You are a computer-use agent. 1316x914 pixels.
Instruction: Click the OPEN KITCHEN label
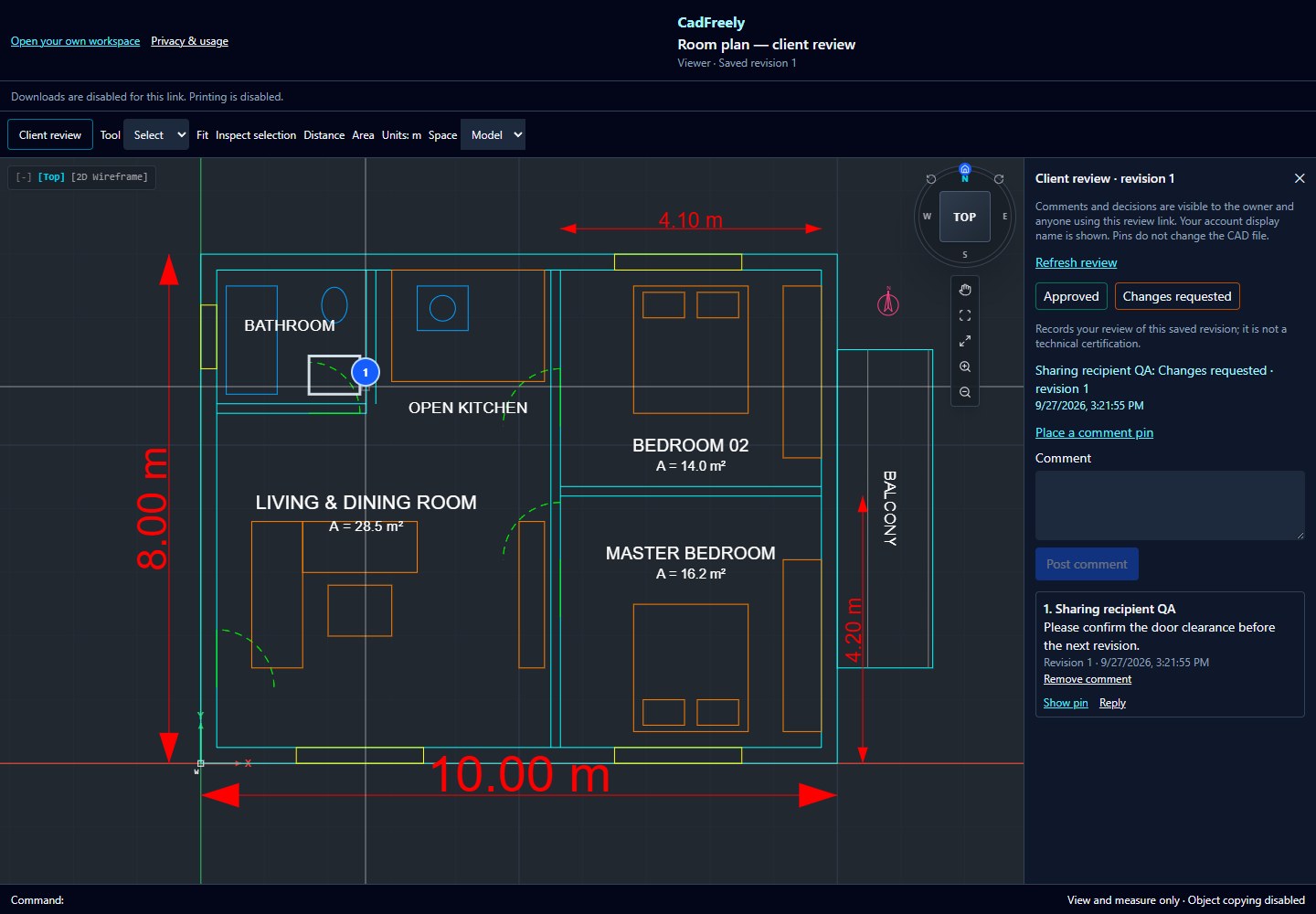click(468, 408)
